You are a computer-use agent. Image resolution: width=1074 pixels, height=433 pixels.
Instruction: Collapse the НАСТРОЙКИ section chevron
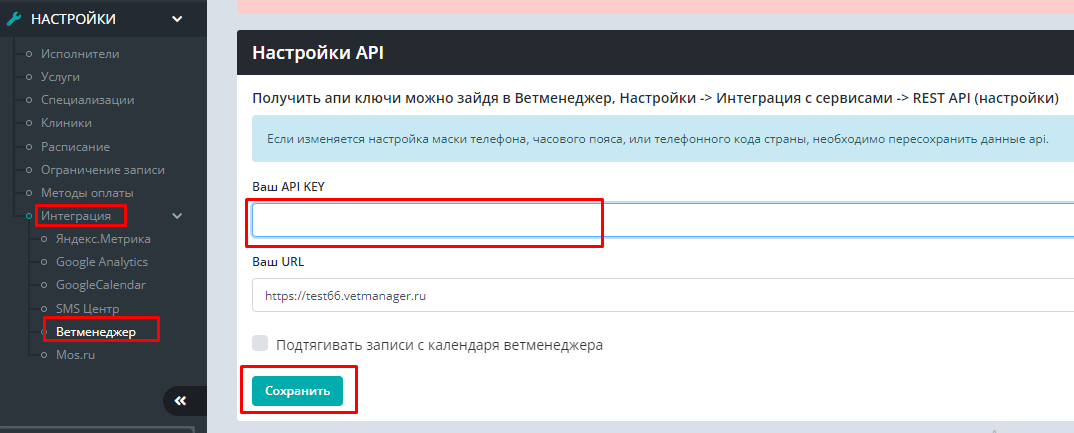(x=177, y=19)
